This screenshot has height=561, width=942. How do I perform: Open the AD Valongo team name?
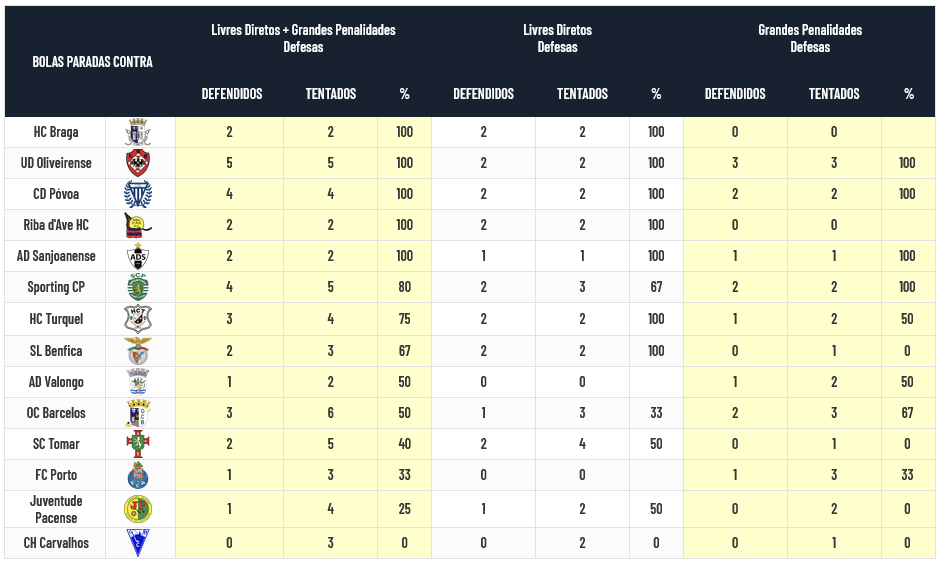click(55, 382)
